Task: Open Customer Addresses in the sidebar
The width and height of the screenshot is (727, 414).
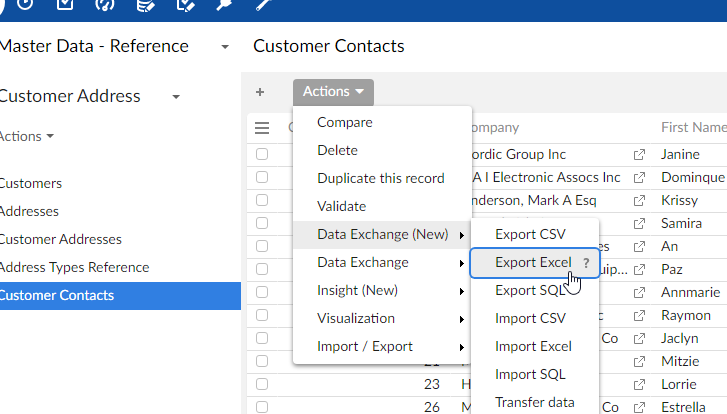Action: pyautogui.click(x=60, y=240)
